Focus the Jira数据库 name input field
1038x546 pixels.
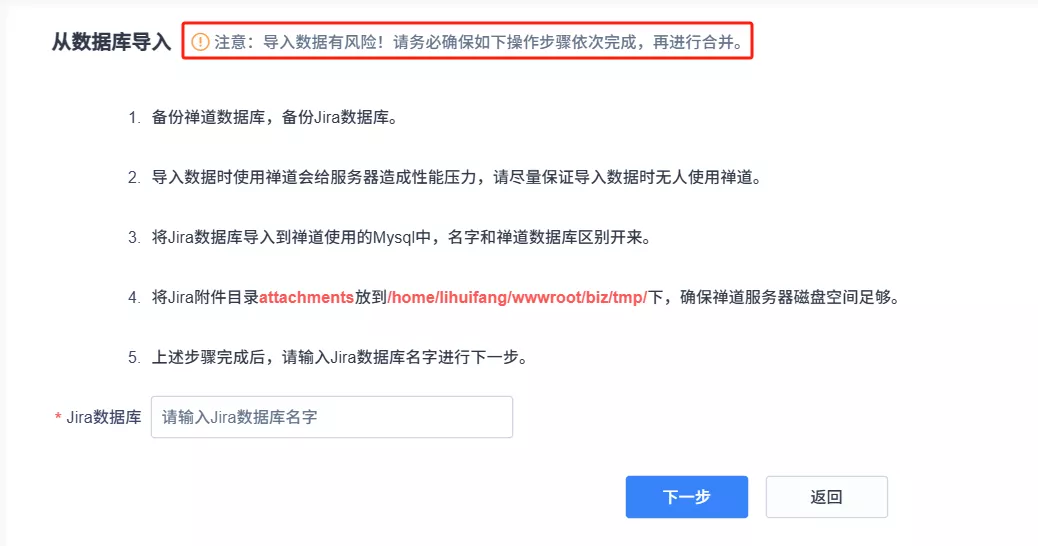click(332, 417)
